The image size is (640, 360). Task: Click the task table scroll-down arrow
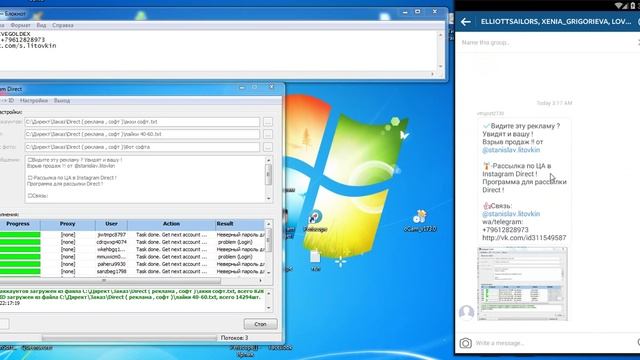269,272
